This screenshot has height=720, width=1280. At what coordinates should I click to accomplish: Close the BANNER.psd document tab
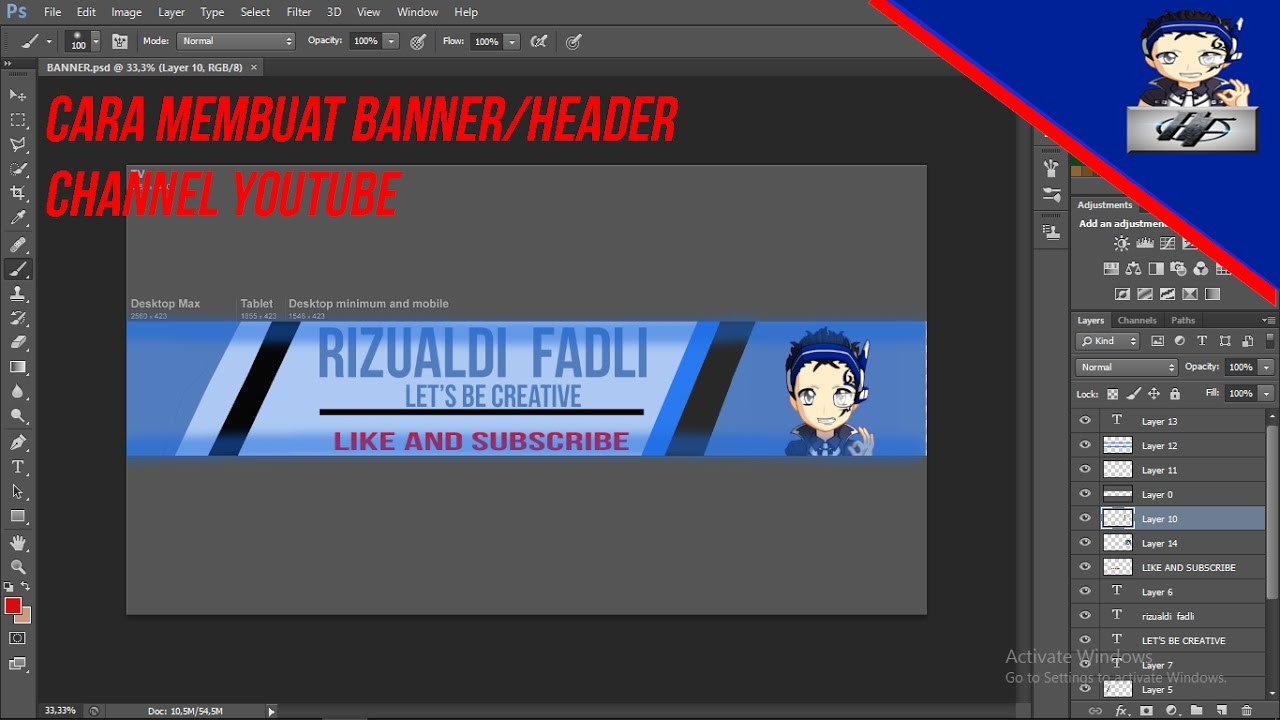tap(254, 67)
